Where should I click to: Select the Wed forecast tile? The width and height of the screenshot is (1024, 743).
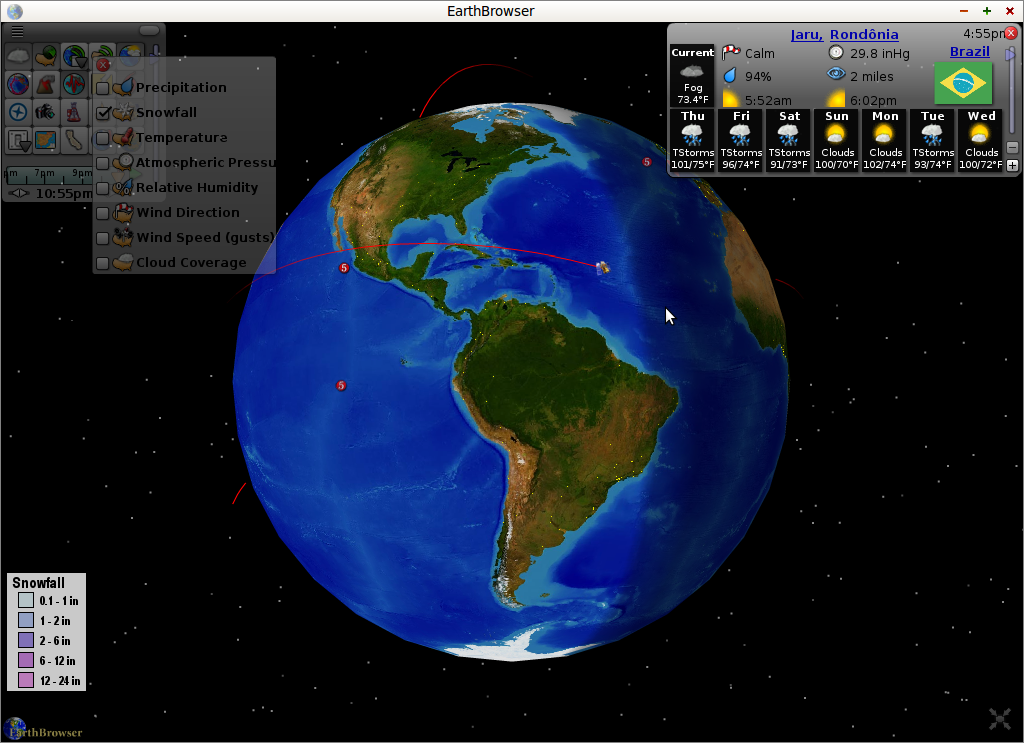981,140
